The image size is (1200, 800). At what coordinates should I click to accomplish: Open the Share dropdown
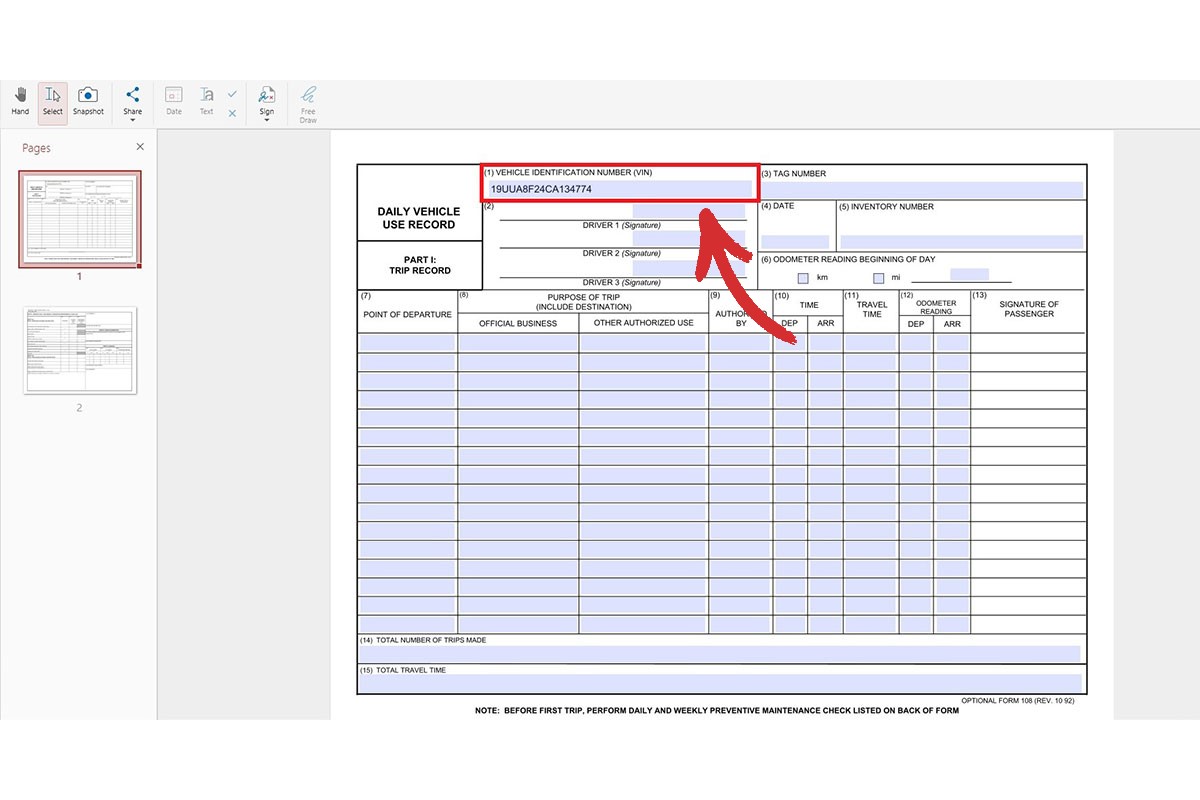click(133, 102)
